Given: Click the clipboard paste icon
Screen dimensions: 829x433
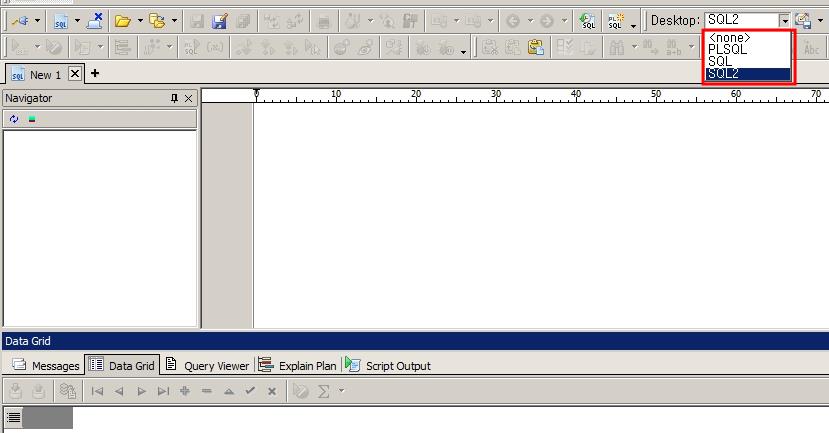Looking at the screenshot, I should tap(535, 46).
